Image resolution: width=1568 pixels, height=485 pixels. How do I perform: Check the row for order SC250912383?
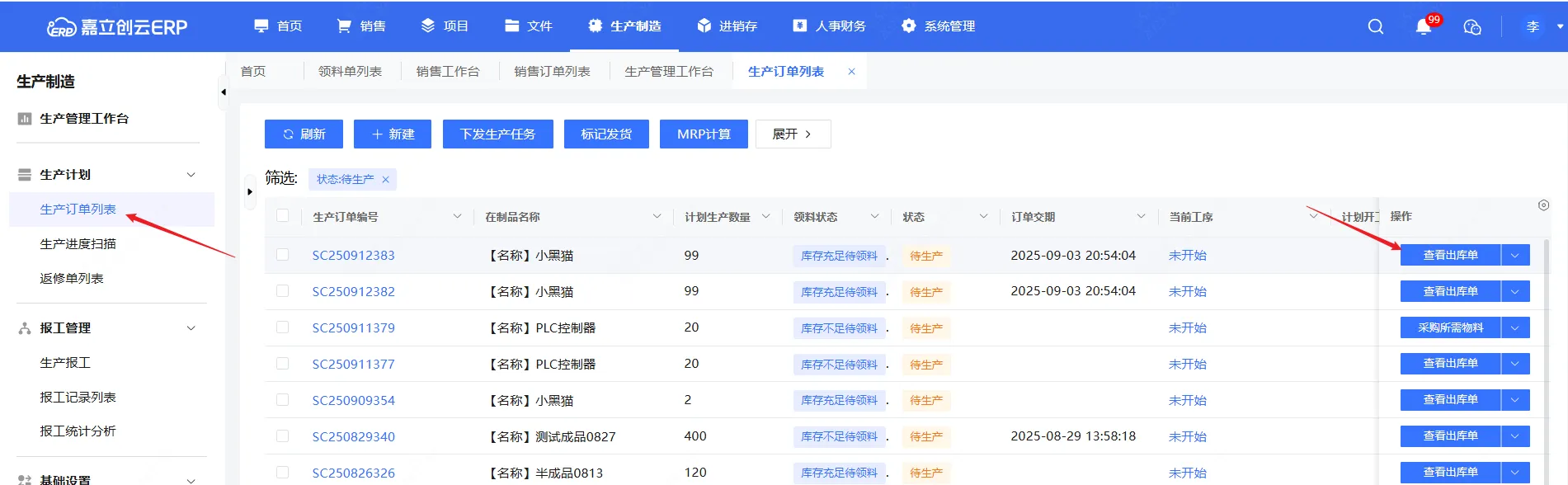point(283,255)
